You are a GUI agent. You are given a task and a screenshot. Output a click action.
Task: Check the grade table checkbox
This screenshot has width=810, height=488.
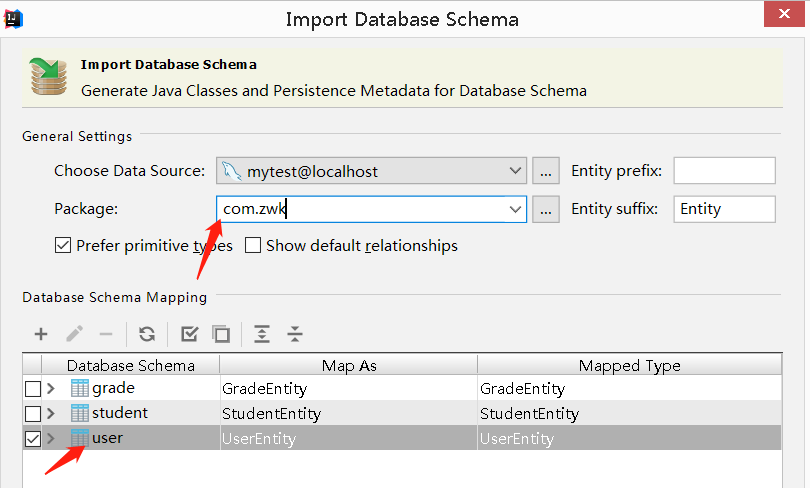[33, 388]
